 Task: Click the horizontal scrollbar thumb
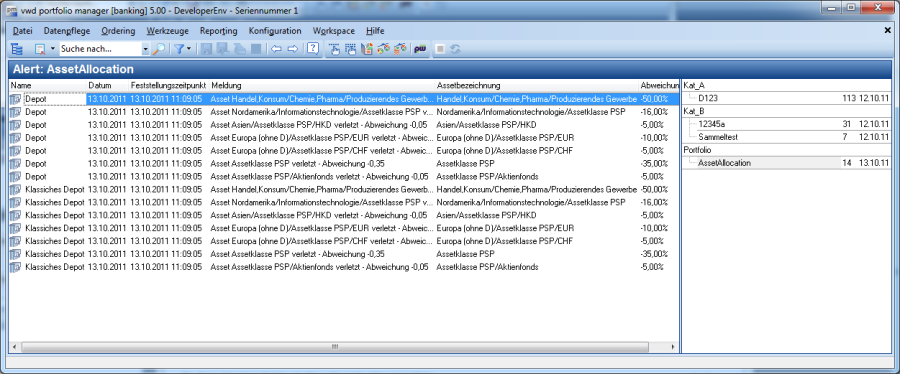click(x=334, y=347)
